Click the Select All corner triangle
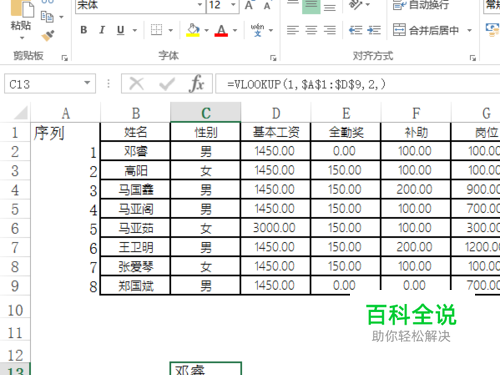 pos(20,112)
